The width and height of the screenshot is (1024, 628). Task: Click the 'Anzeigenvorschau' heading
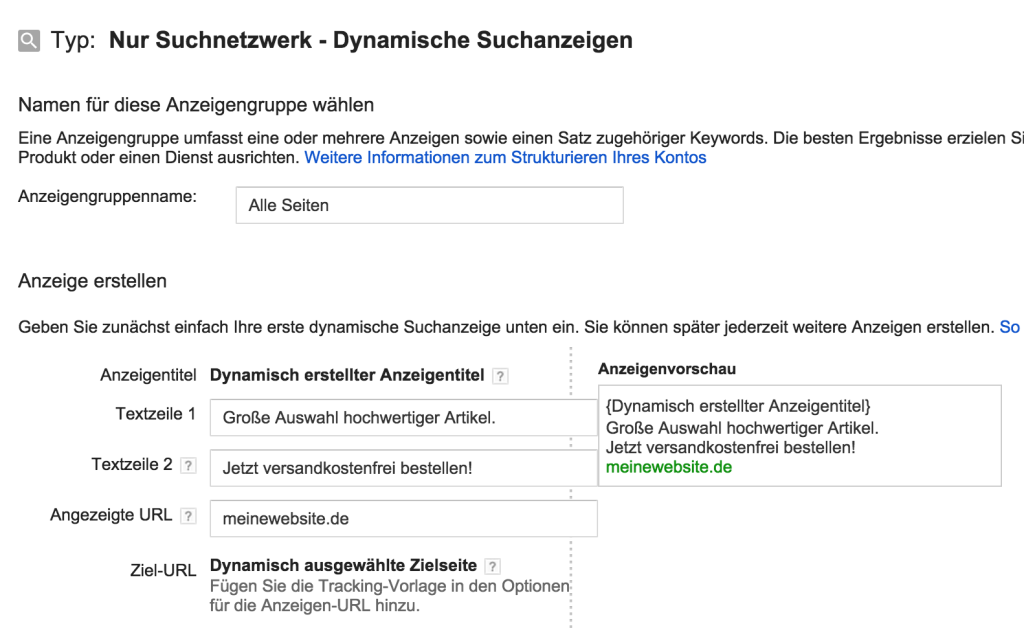[667, 369]
